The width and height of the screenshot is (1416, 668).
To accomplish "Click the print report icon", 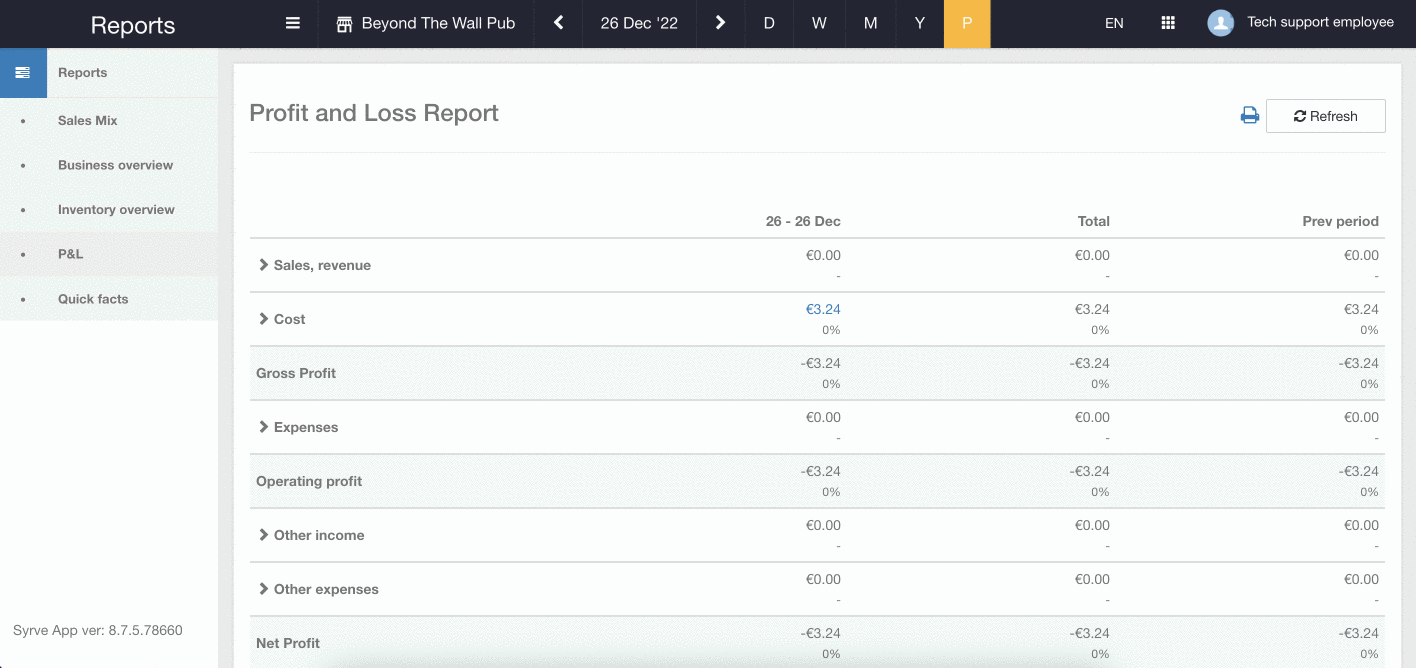I will pos(1249,116).
